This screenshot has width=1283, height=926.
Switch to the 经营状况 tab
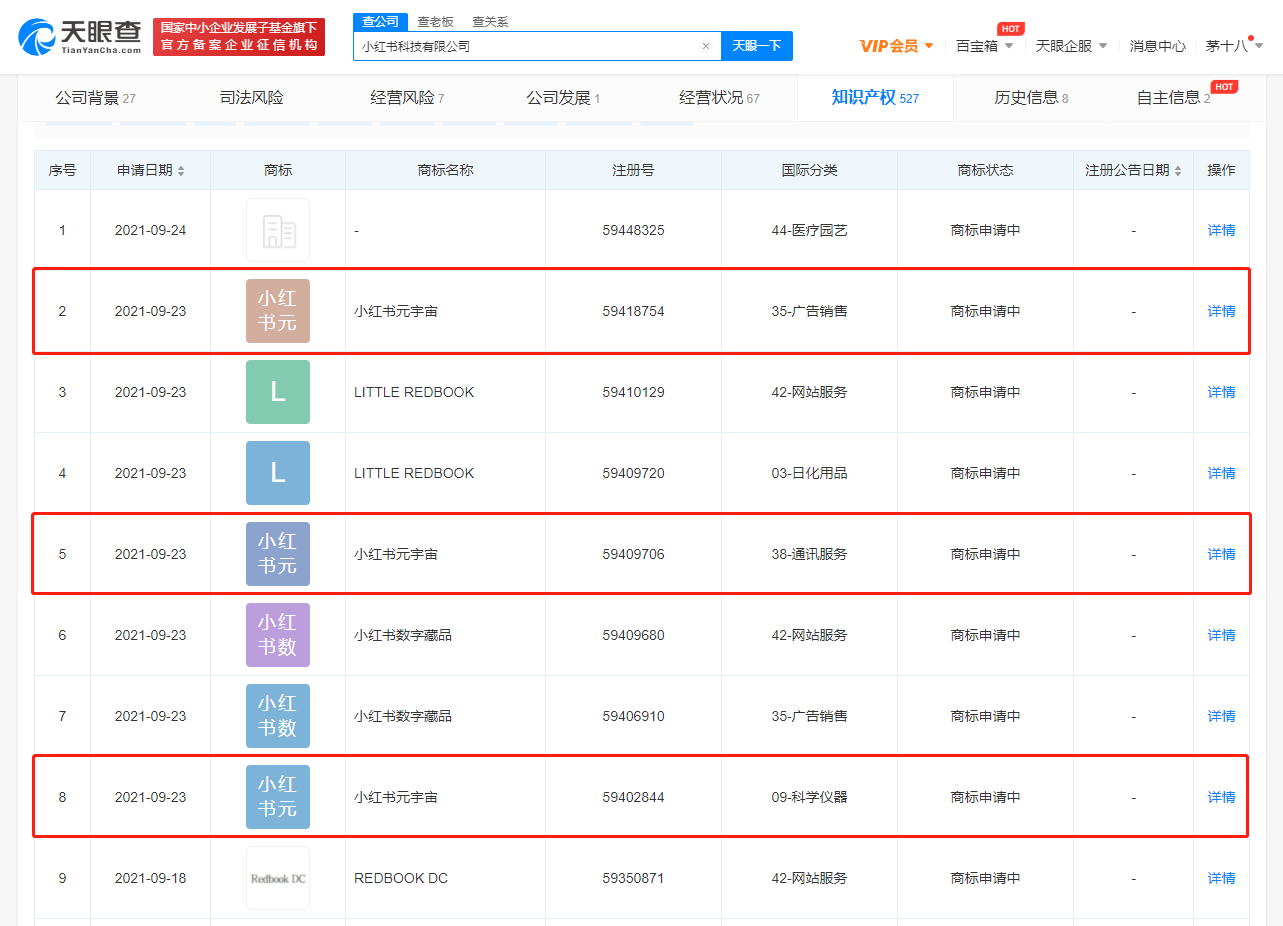[719, 98]
